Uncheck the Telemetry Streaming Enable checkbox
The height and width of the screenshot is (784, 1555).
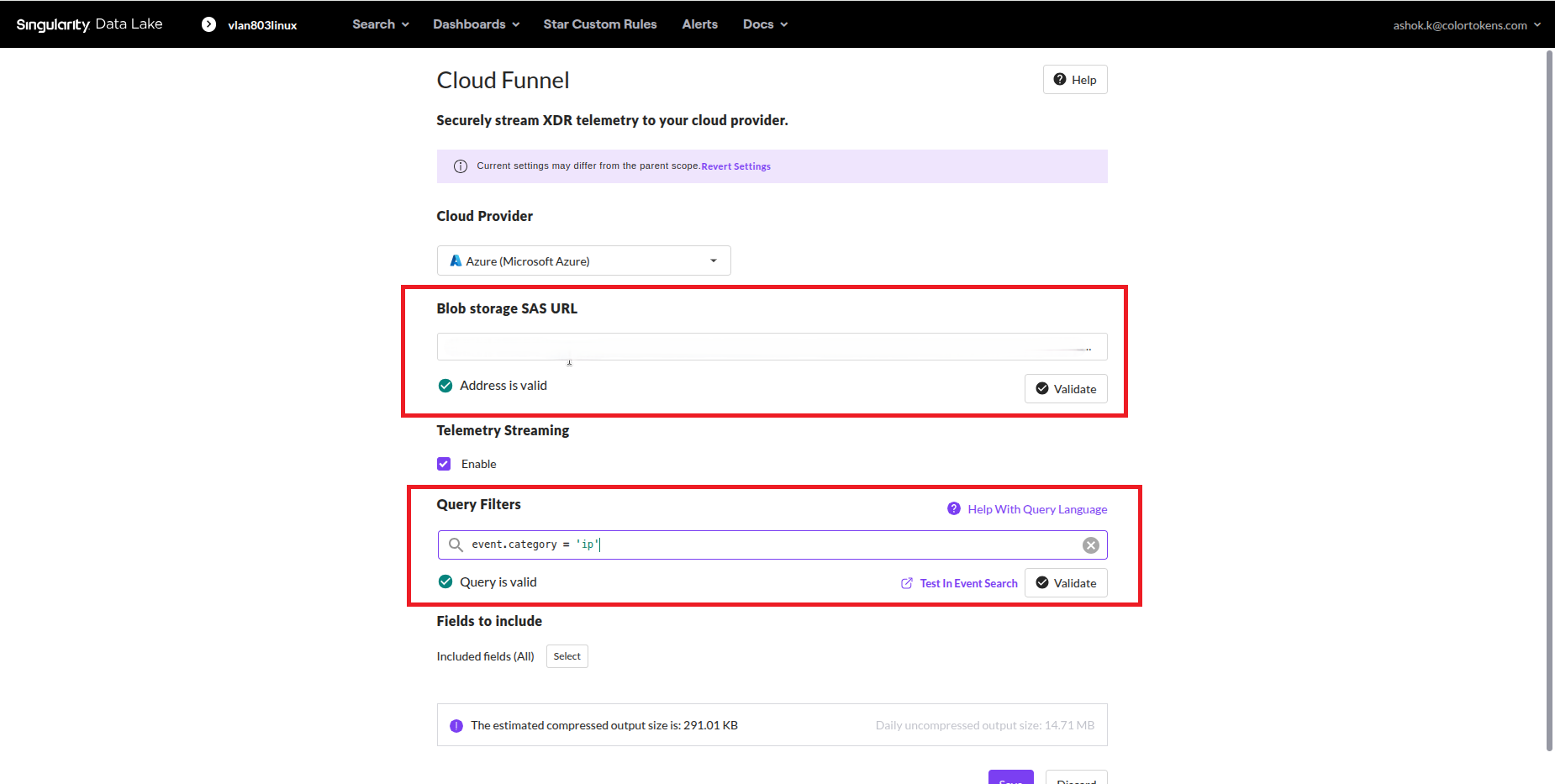point(444,464)
